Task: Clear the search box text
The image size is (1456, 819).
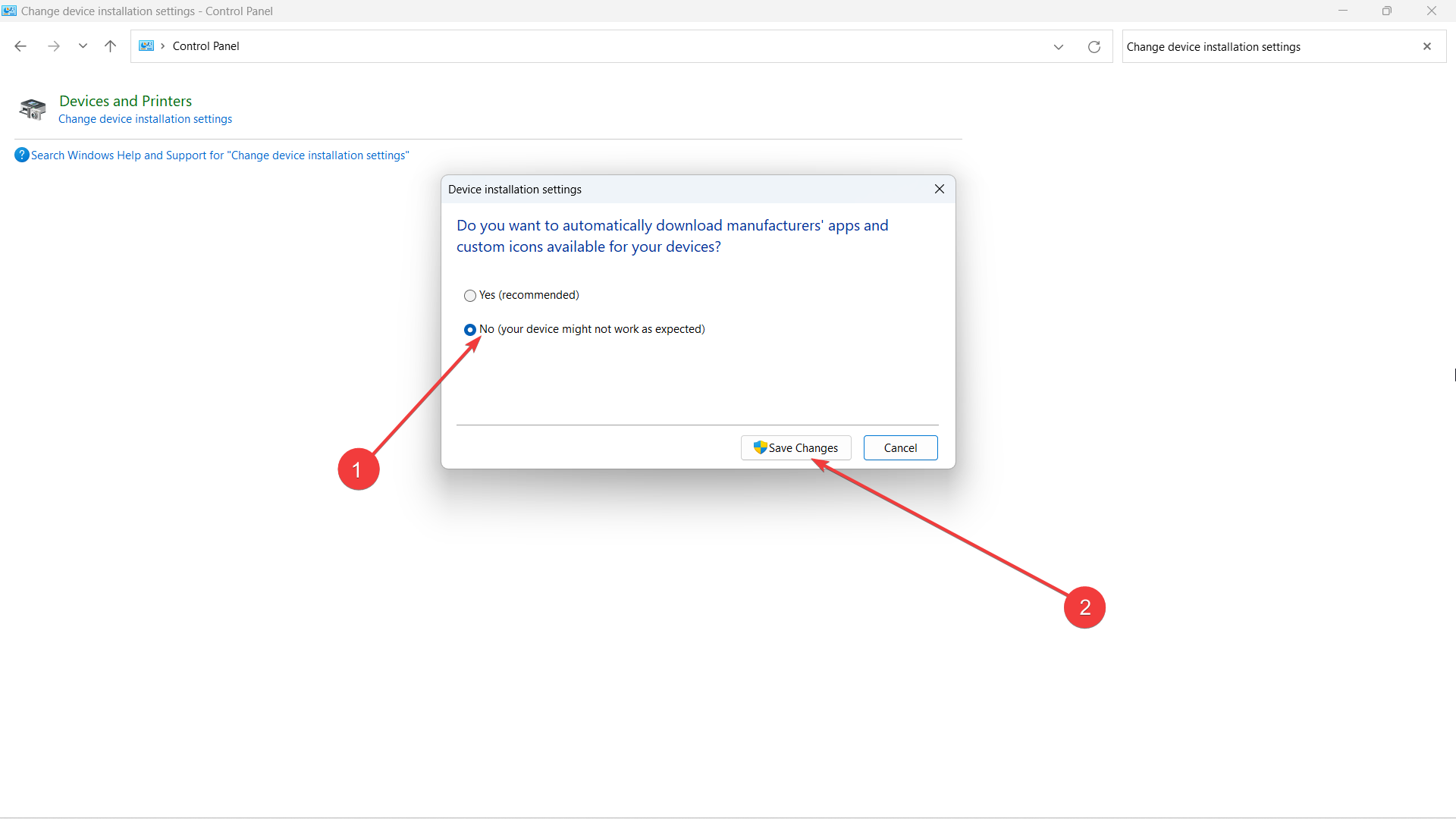Action: point(1426,47)
